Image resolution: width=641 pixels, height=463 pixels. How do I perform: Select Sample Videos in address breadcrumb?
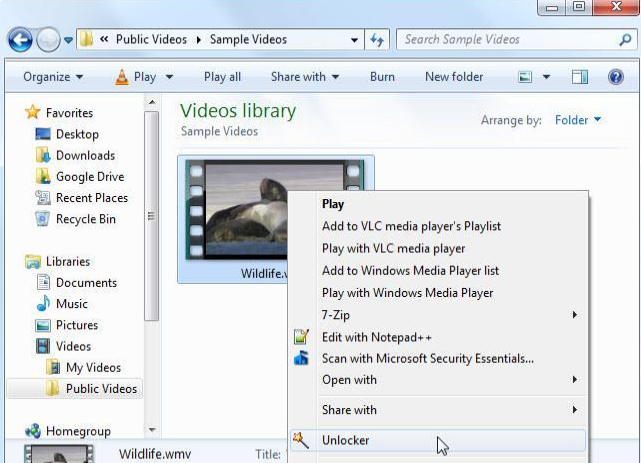[248, 39]
